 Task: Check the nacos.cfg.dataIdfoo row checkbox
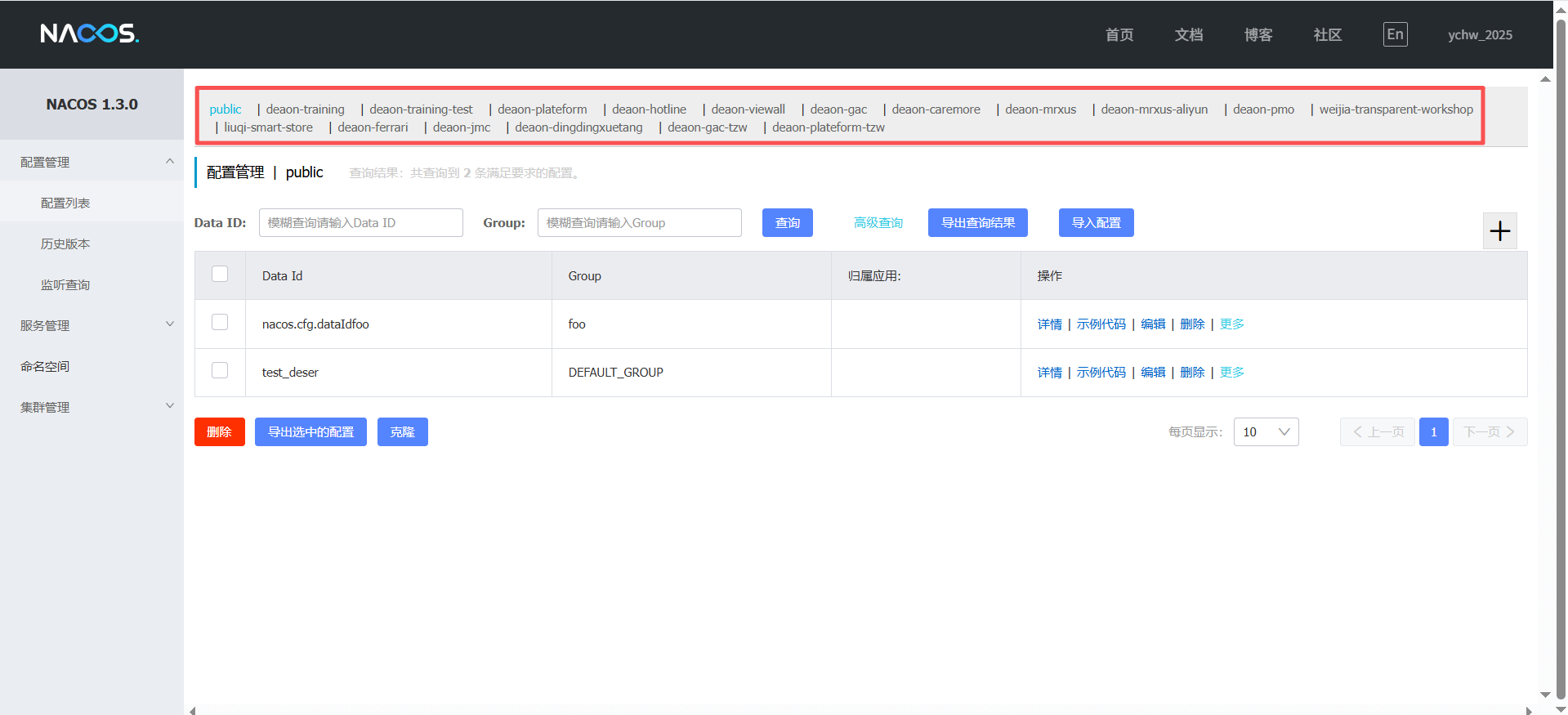(x=220, y=323)
